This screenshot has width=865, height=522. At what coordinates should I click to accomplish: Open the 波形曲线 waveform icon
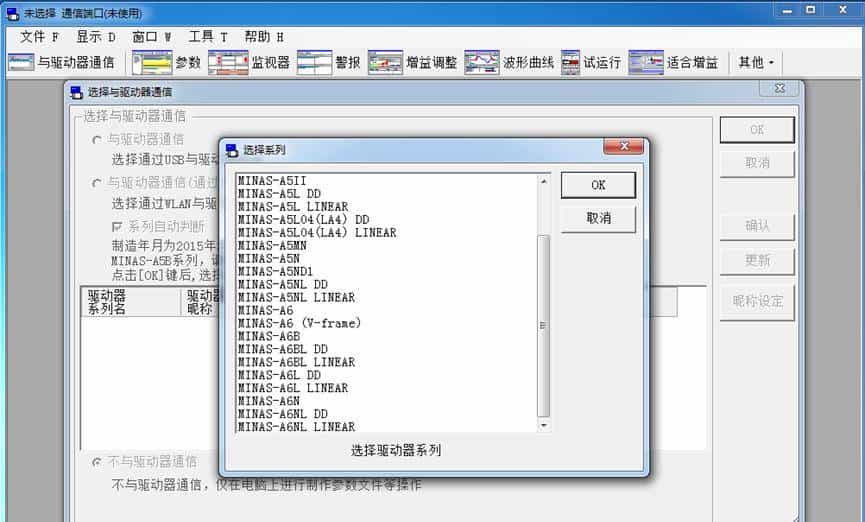[482, 62]
